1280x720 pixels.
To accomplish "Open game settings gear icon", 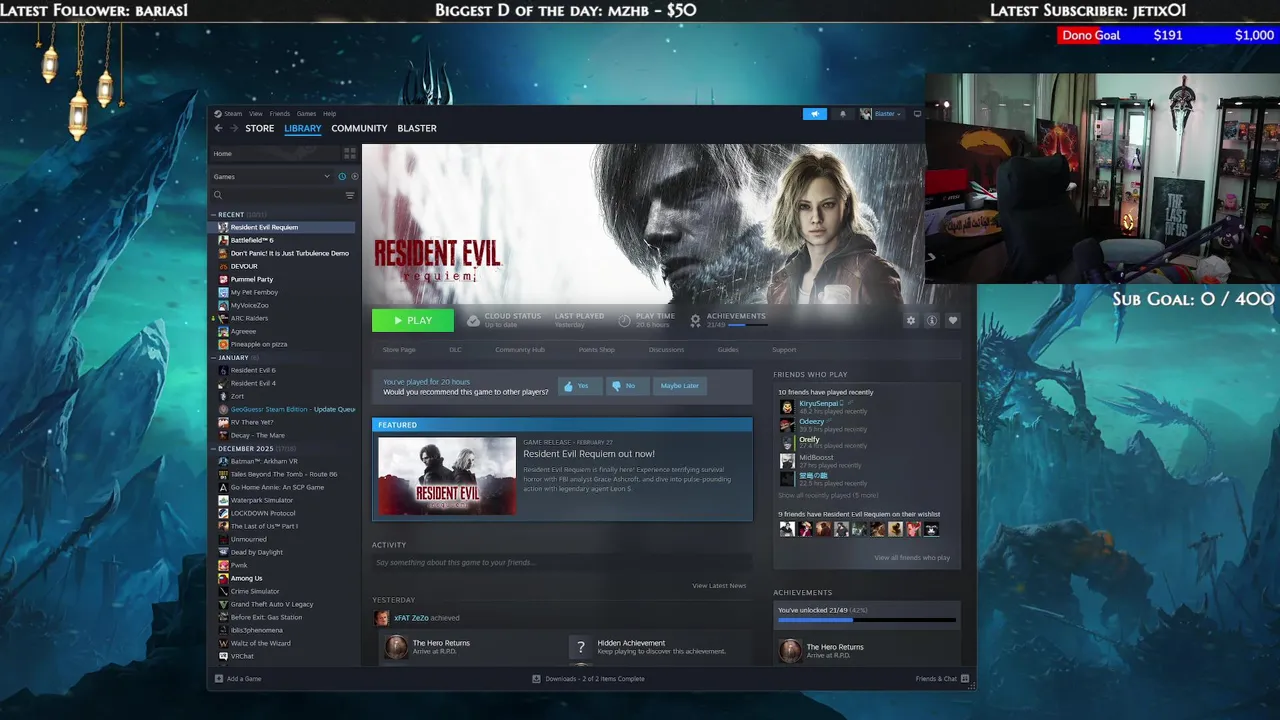I will click(x=911, y=320).
